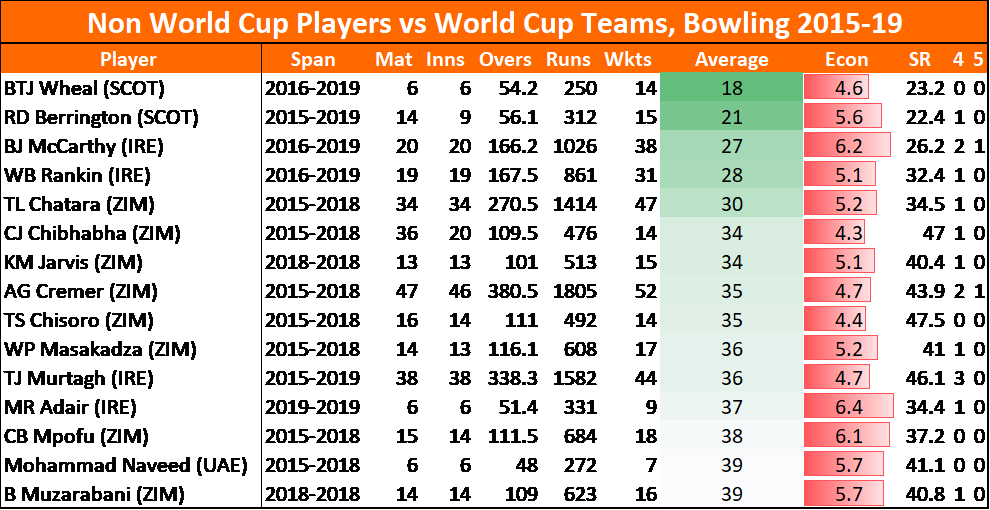Select the Econ column header

click(x=848, y=60)
